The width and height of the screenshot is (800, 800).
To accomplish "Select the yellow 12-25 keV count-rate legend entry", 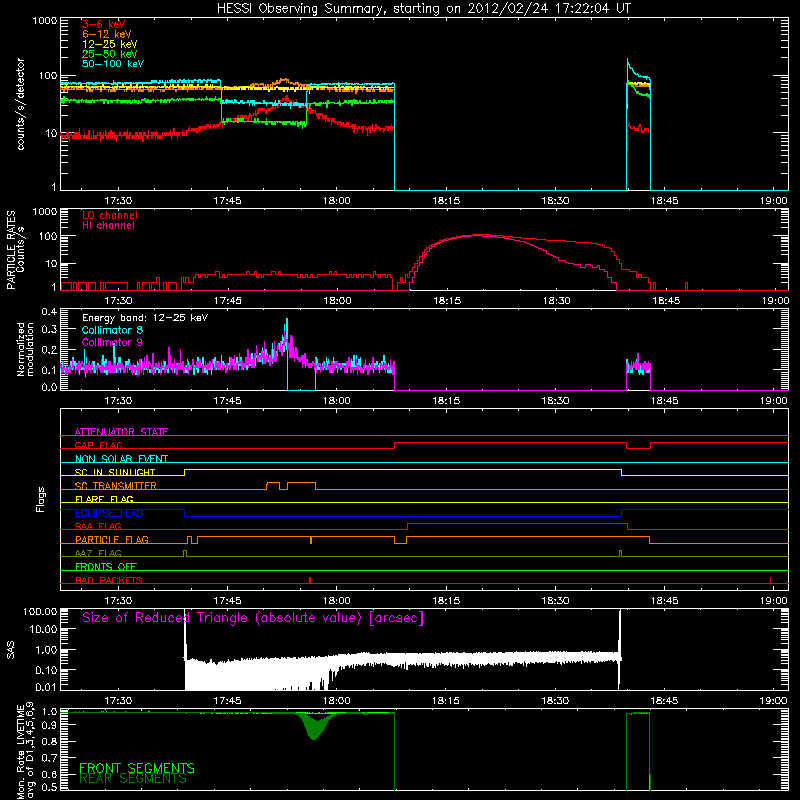I will (x=110, y=44).
